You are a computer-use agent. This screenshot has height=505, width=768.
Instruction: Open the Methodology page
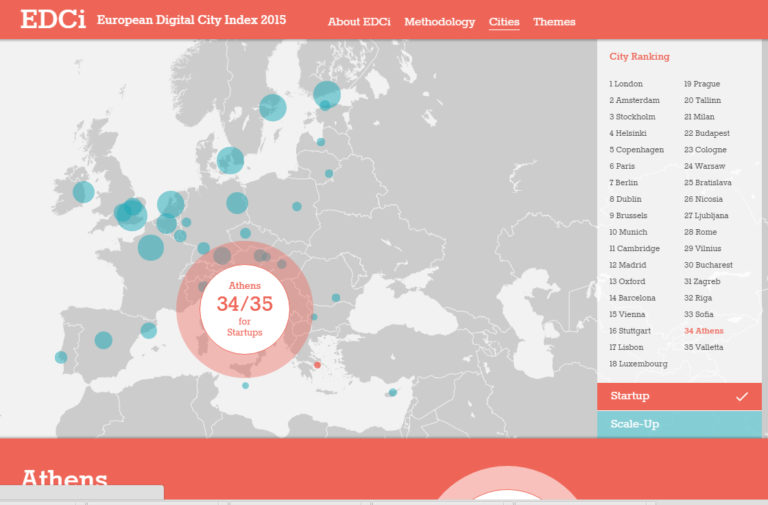pos(439,22)
